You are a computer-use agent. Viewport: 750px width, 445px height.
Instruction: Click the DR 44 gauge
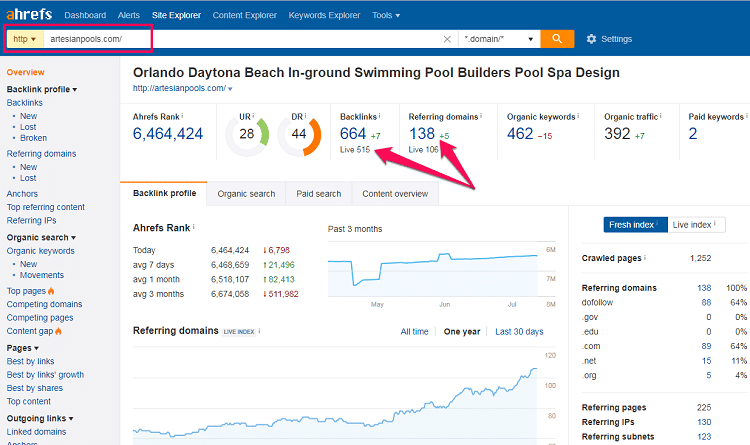(299, 134)
